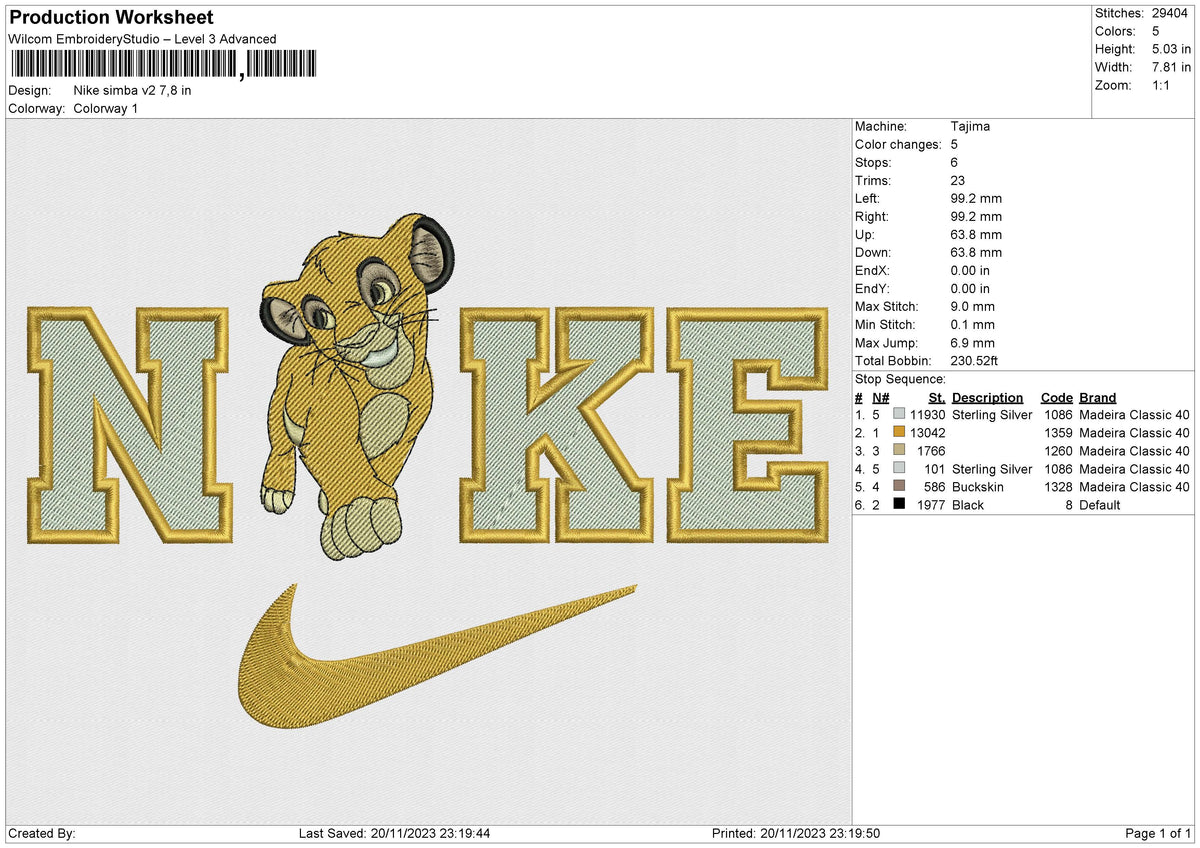Click the Machine value 'Tajima'
The width and height of the screenshot is (1200, 848).
pyautogui.click(x=970, y=127)
